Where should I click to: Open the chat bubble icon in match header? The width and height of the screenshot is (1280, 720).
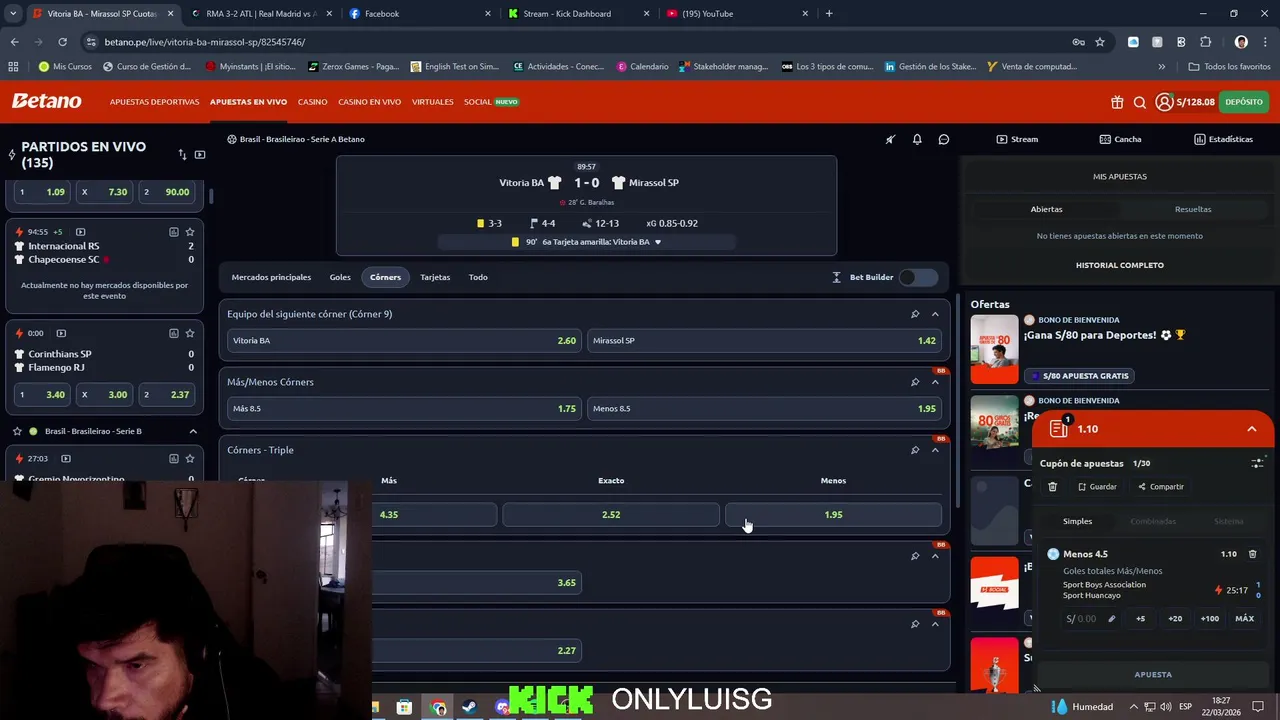pos(944,139)
